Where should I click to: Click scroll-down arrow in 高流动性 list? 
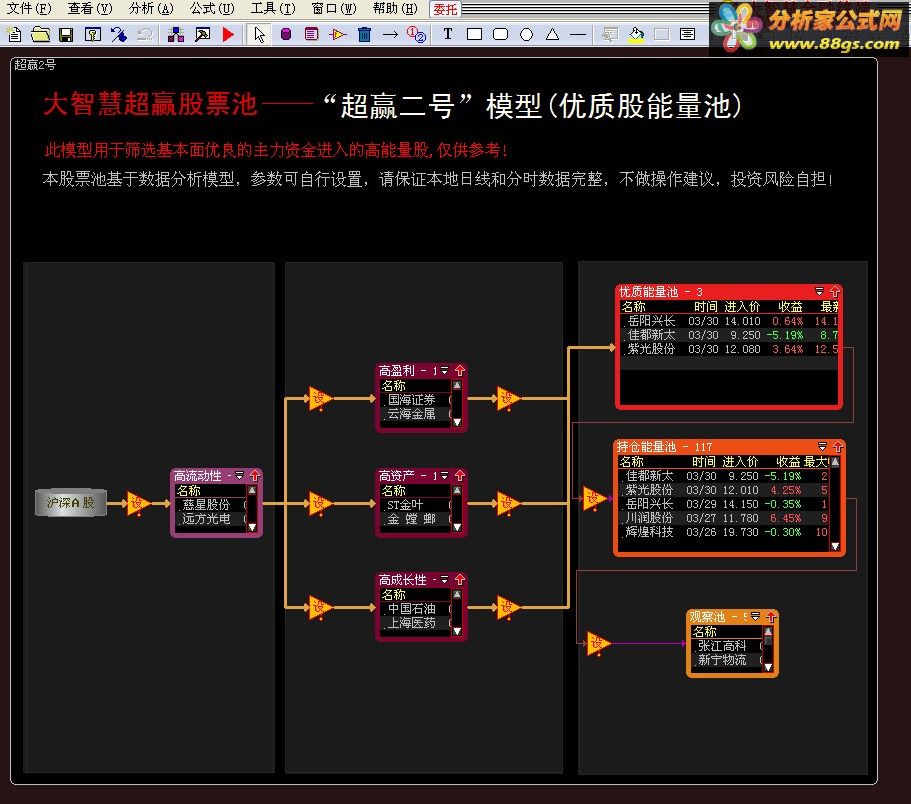pyautogui.click(x=252, y=527)
